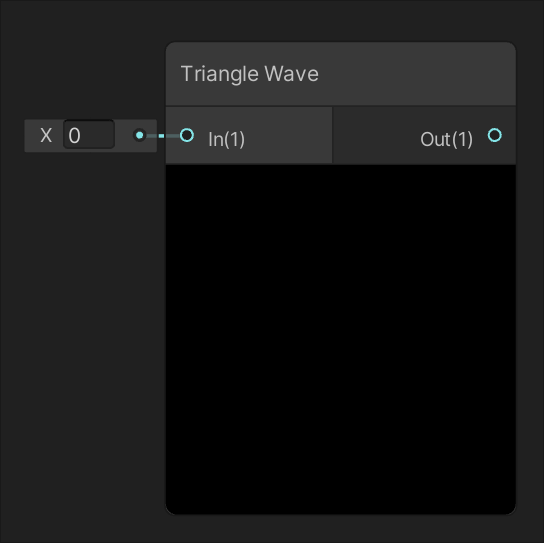Click the output slot row left of Out(1)
Viewport: 544px width, 543px height.
[x=375, y=135]
